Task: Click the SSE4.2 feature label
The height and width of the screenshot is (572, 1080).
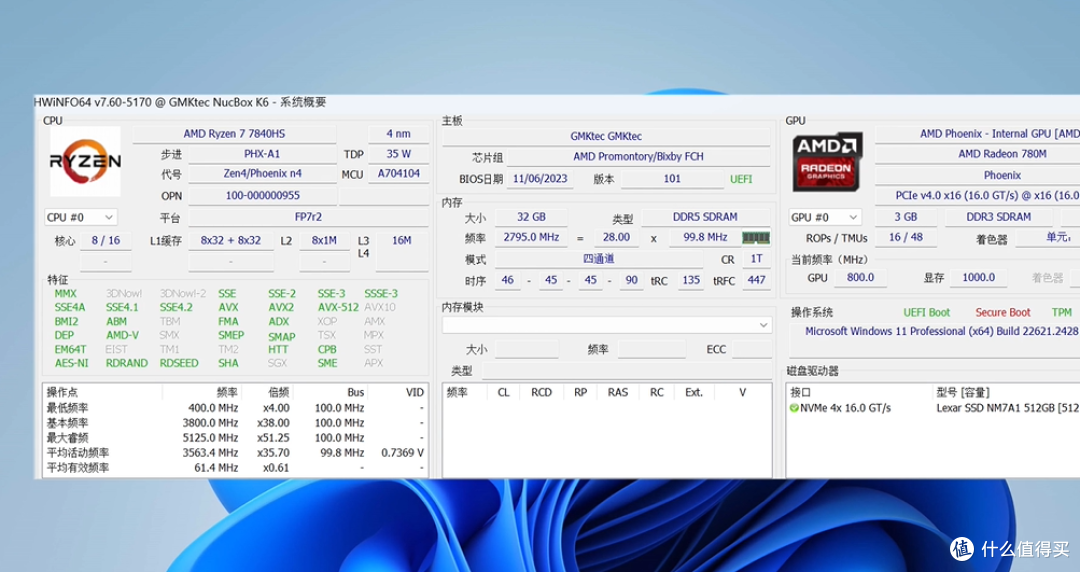Action: pos(176,307)
